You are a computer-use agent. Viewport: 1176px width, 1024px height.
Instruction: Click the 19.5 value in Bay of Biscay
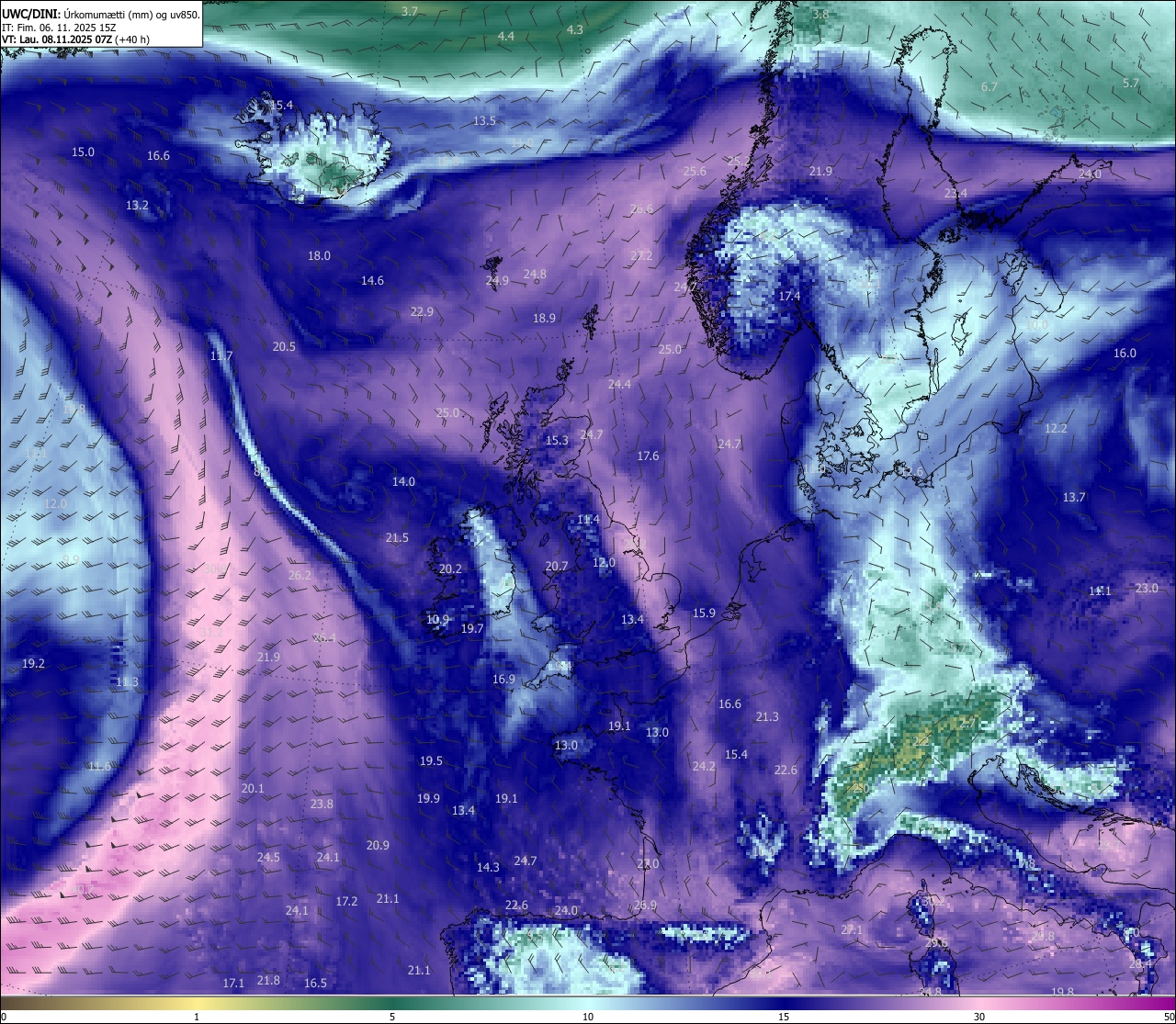[x=431, y=761]
